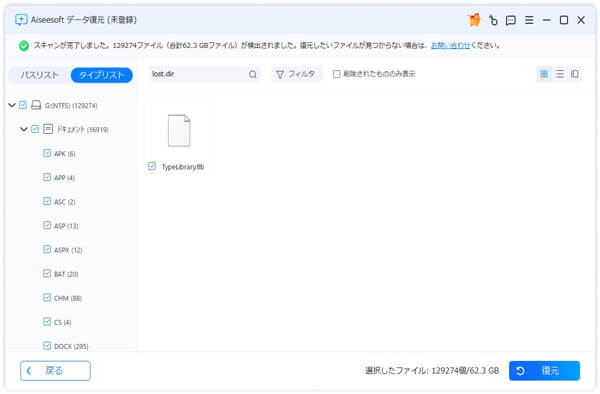Switch to タイプリスト tab
The width and height of the screenshot is (600, 394).
(102, 75)
